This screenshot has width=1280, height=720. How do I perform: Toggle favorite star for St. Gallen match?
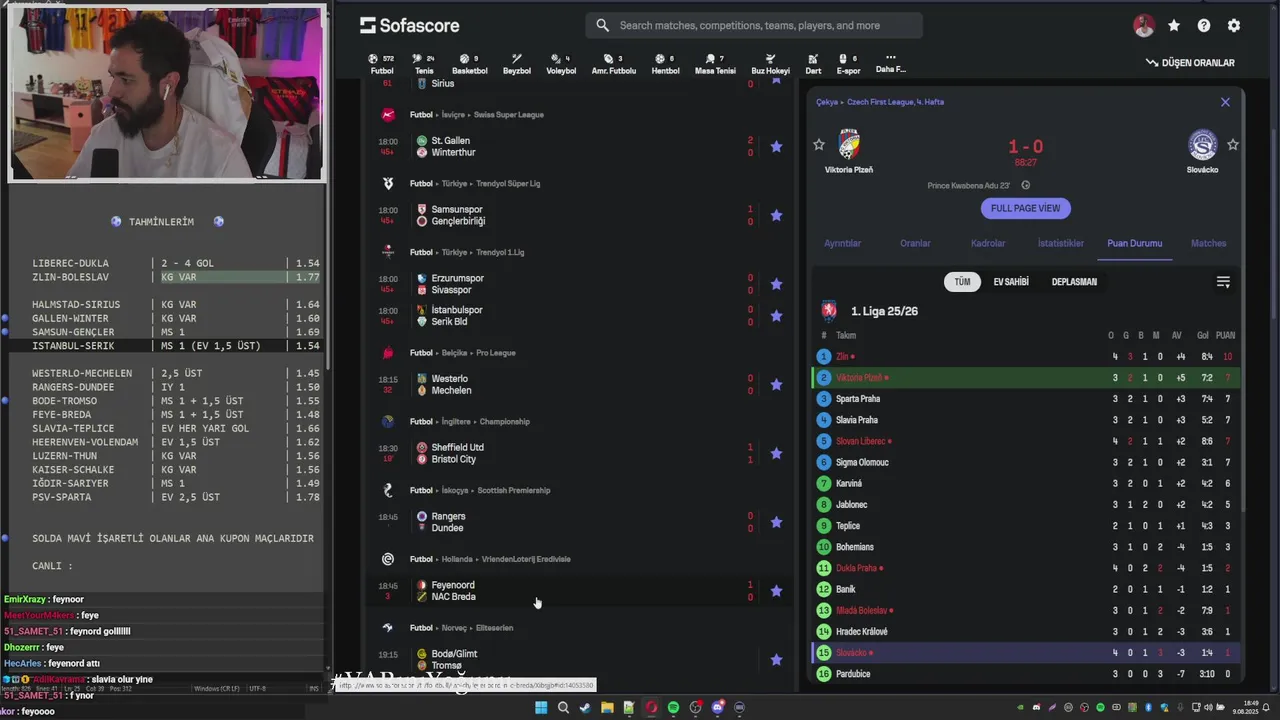click(x=776, y=146)
